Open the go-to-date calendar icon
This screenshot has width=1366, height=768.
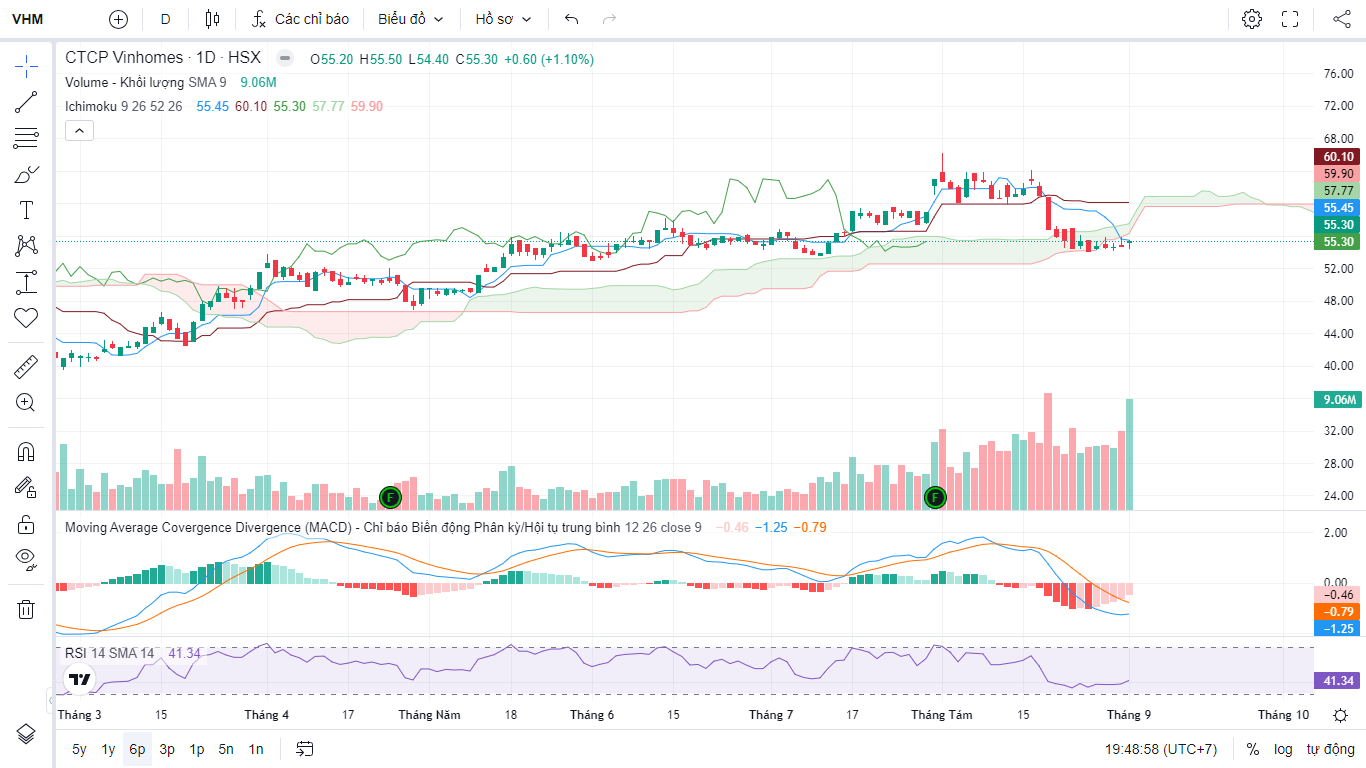point(305,749)
